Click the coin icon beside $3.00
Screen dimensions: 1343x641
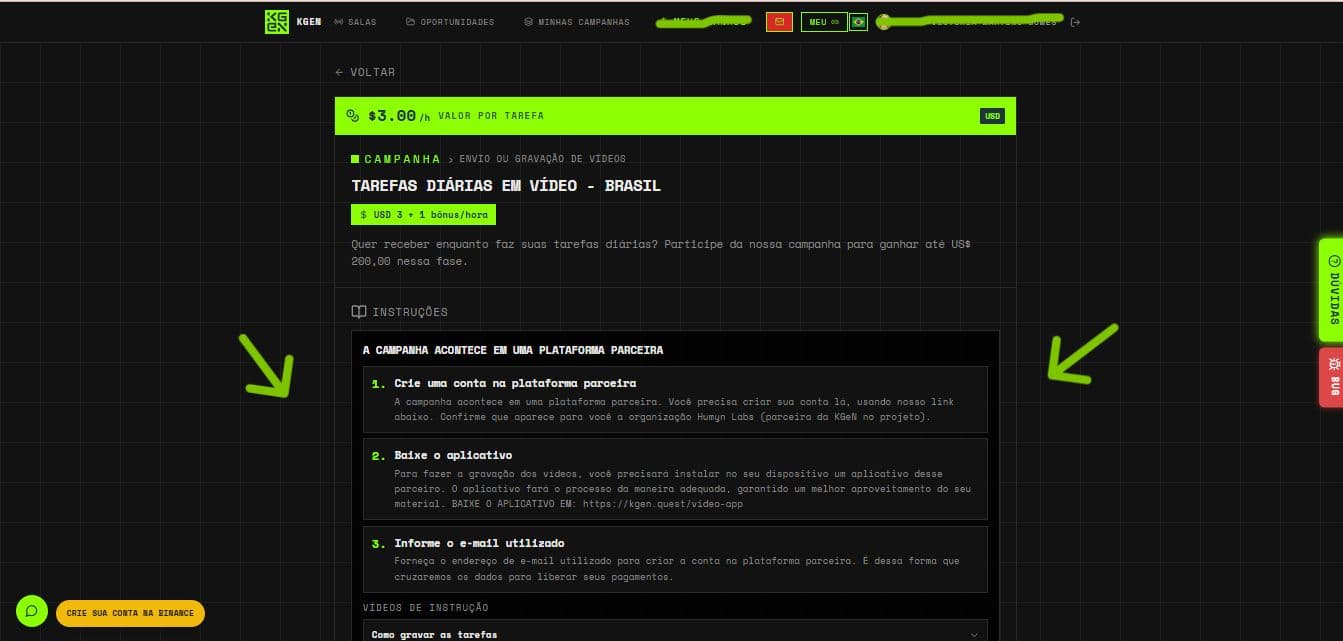(352, 115)
